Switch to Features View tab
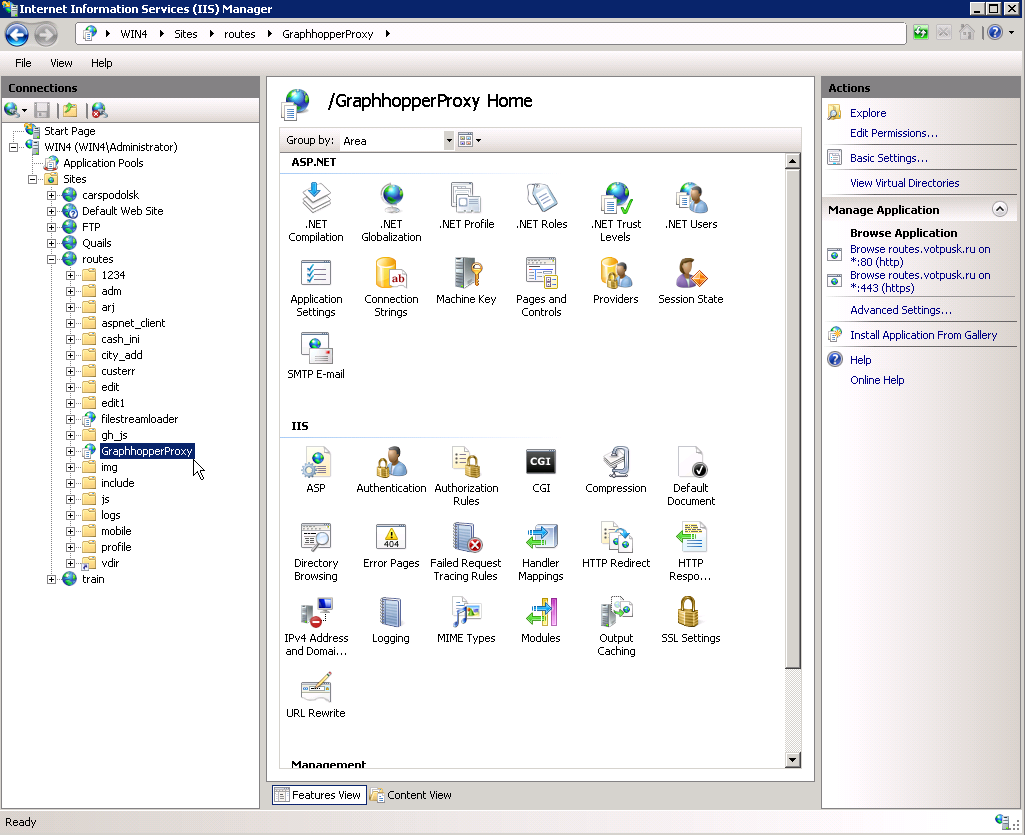Image resolution: width=1025 pixels, height=835 pixels. tap(319, 795)
